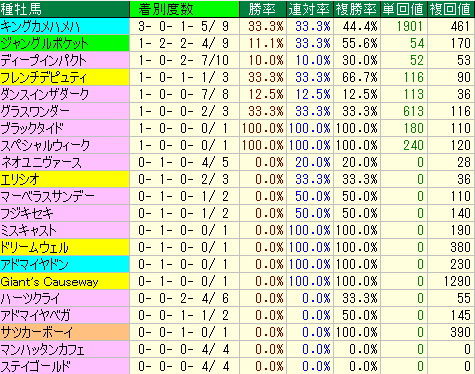Click the 613 win return for グラスワンダー

[413, 111]
